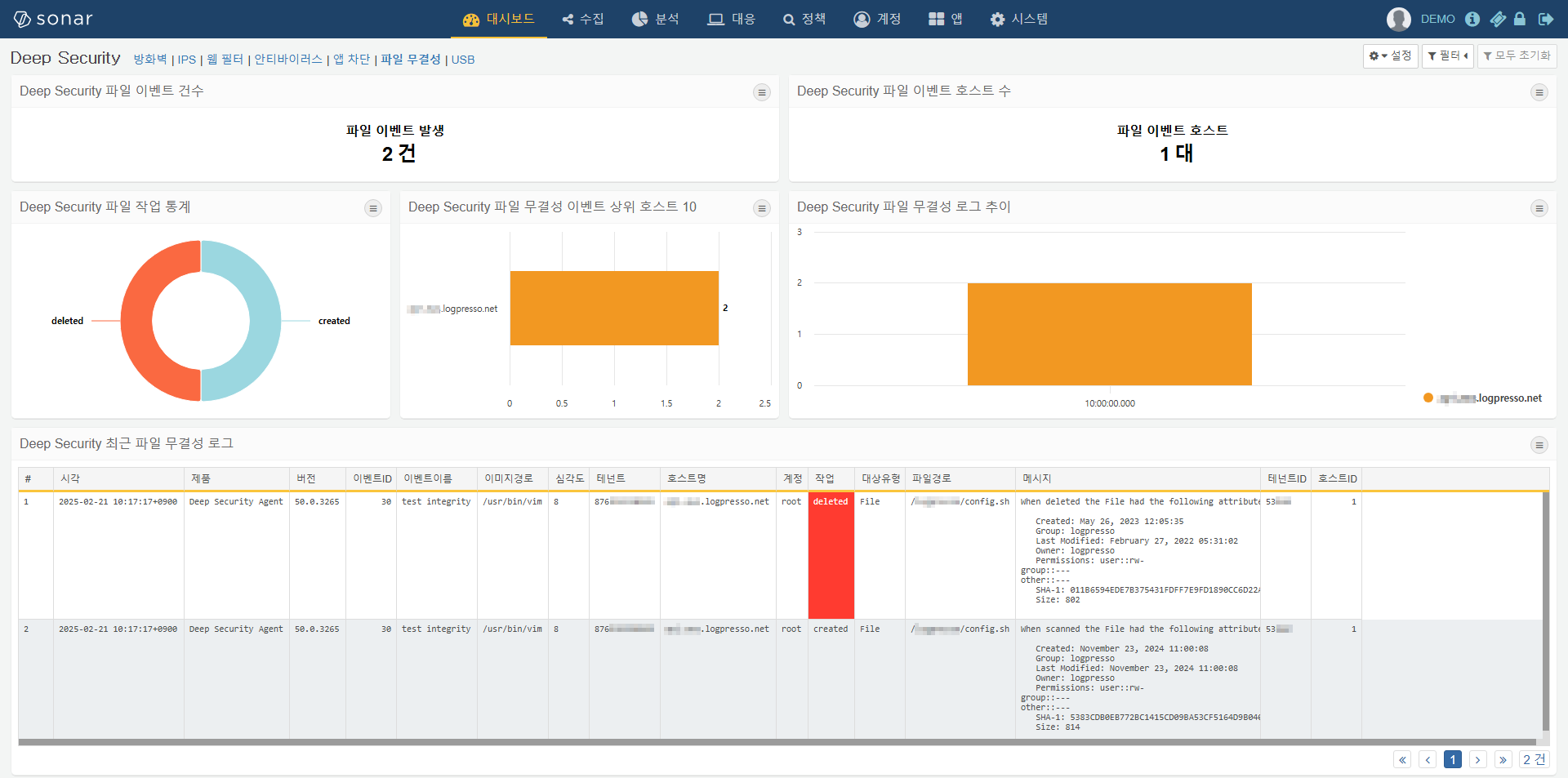The width and height of the screenshot is (1568, 778).
Task: Click the table's horizontal scrollbar
Action: (x=777, y=742)
